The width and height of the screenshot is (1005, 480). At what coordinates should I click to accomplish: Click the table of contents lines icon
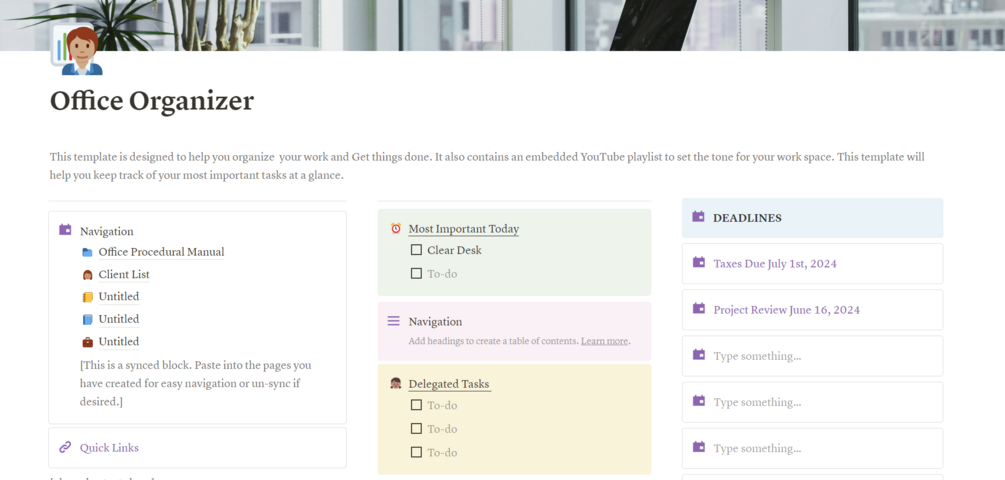pyautogui.click(x=394, y=321)
